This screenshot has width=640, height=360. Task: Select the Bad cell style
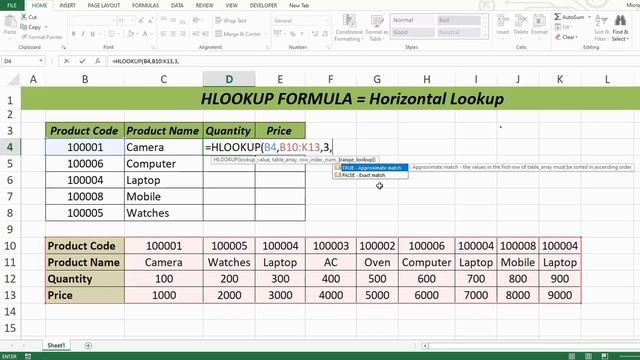pos(459,20)
